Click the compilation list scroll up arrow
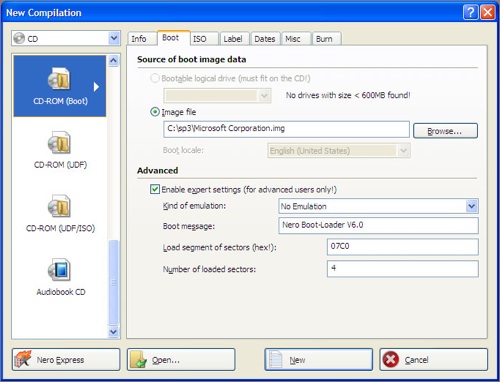Screen dimensions: 500x382 click(113, 61)
